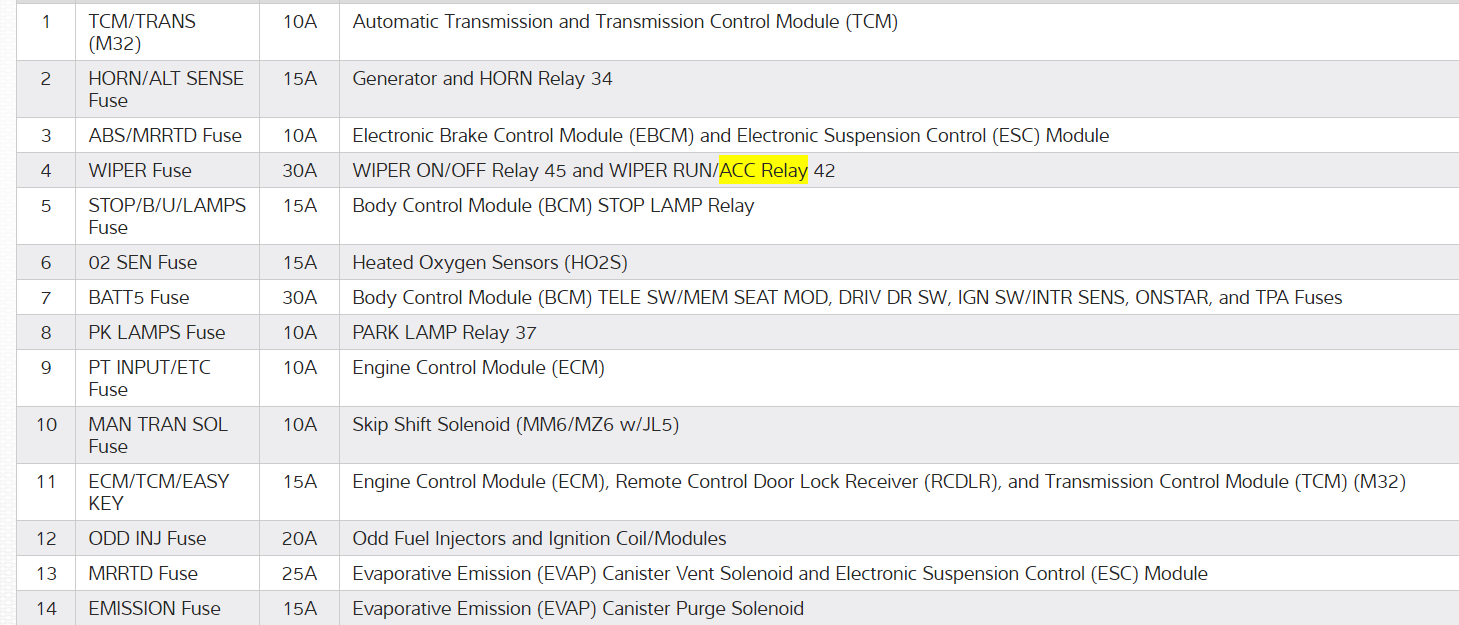The height and width of the screenshot is (625, 1459).
Task: Click the Skip Shift Solenoid description
Action: point(515,425)
